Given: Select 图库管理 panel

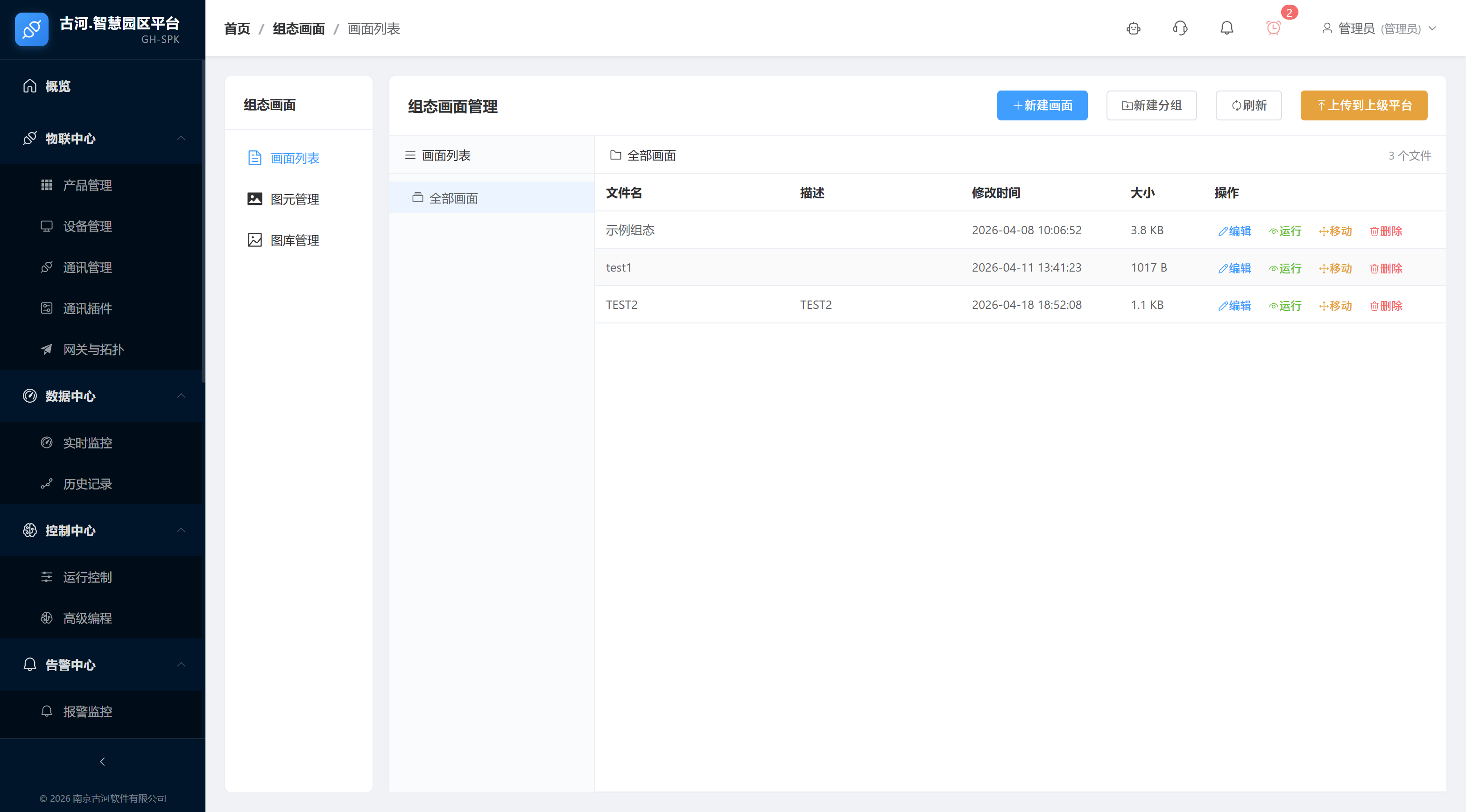Looking at the screenshot, I should click(x=295, y=239).
